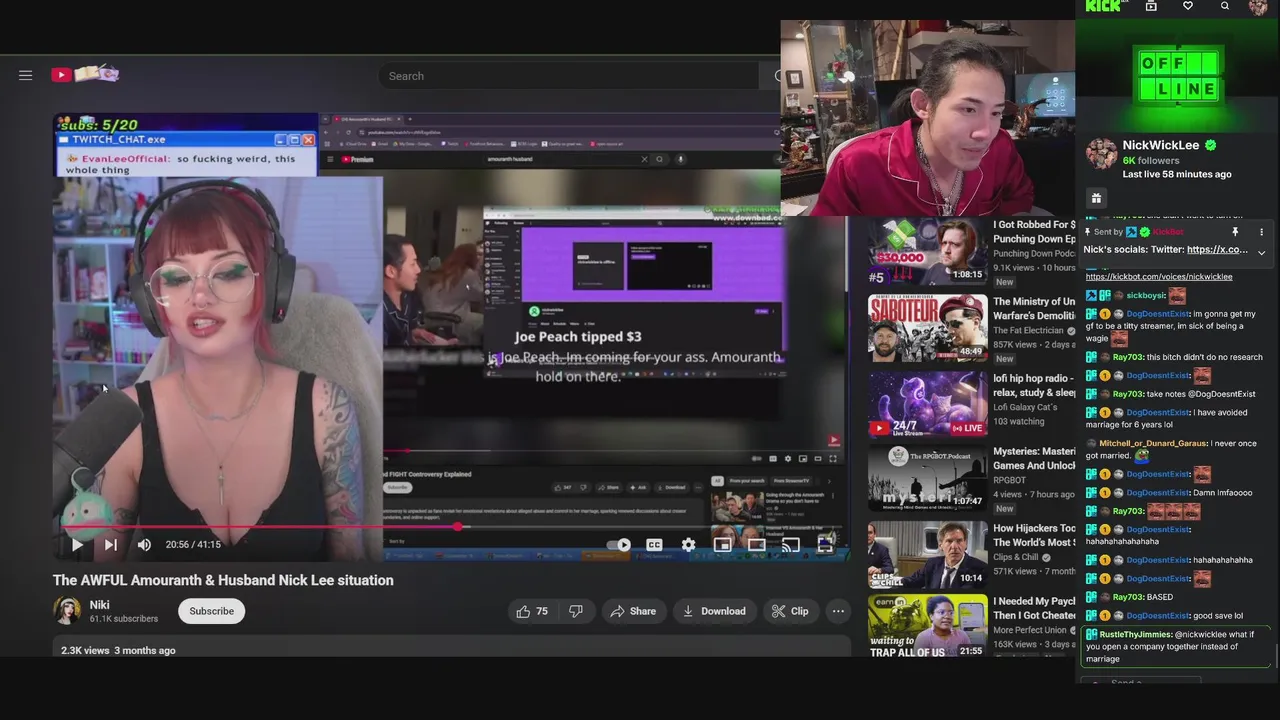The width and height of the screenshot is (1280, 720).
Task: Open 'I Needed My Paycheck' More Perfect Union video
Action: (927, 627)
